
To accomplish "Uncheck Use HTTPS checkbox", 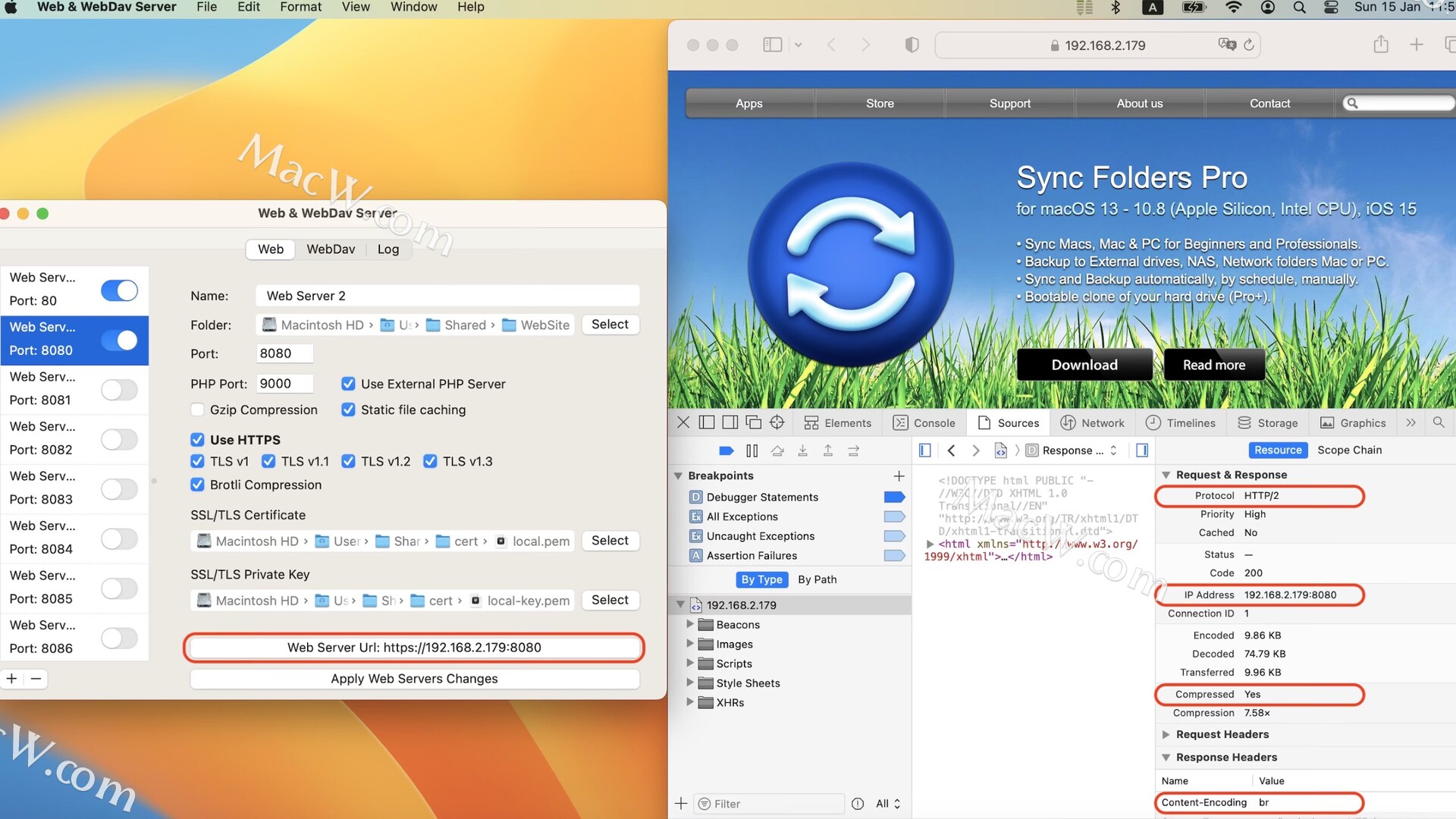I will (x=197, y=440).
